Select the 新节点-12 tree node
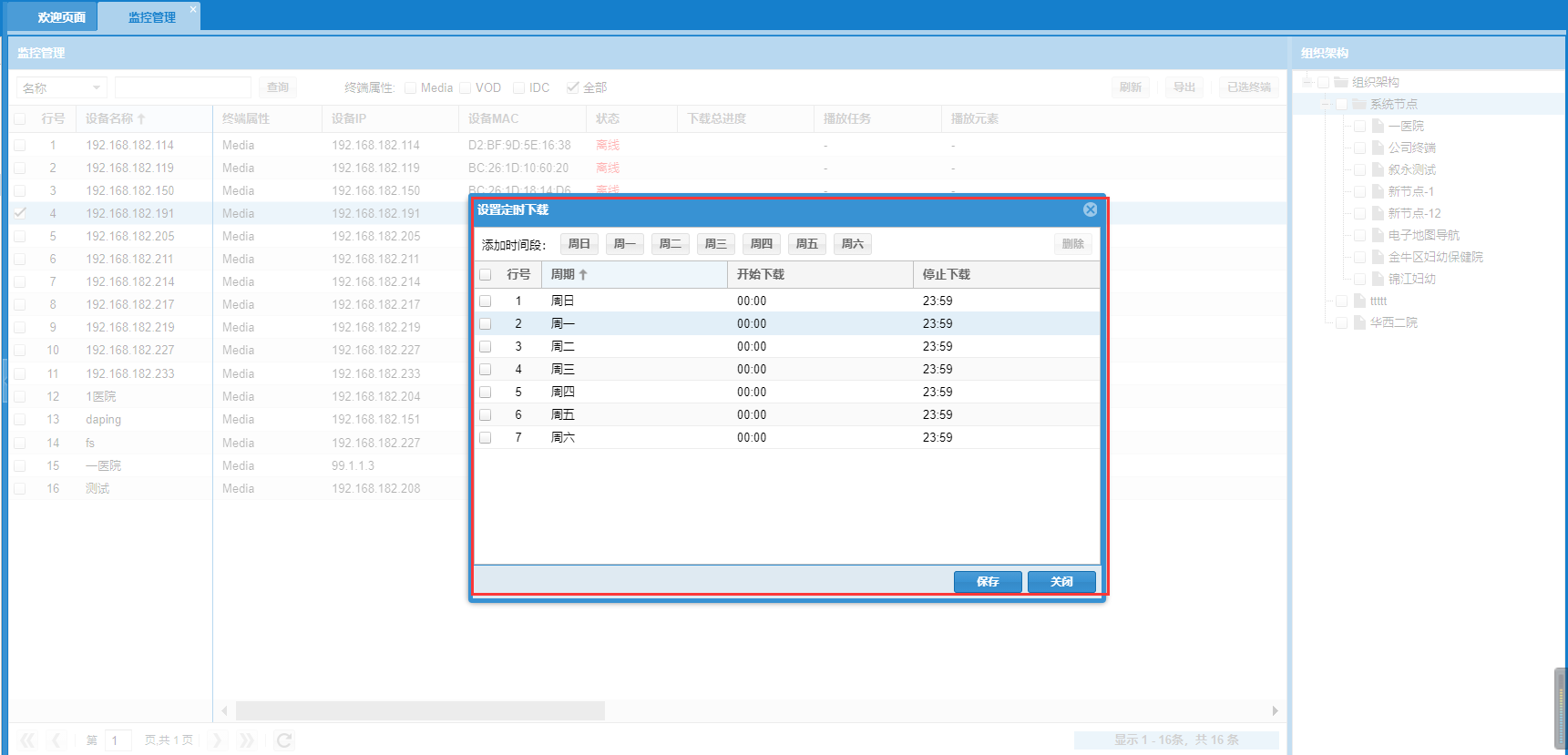 point(1414,213)
